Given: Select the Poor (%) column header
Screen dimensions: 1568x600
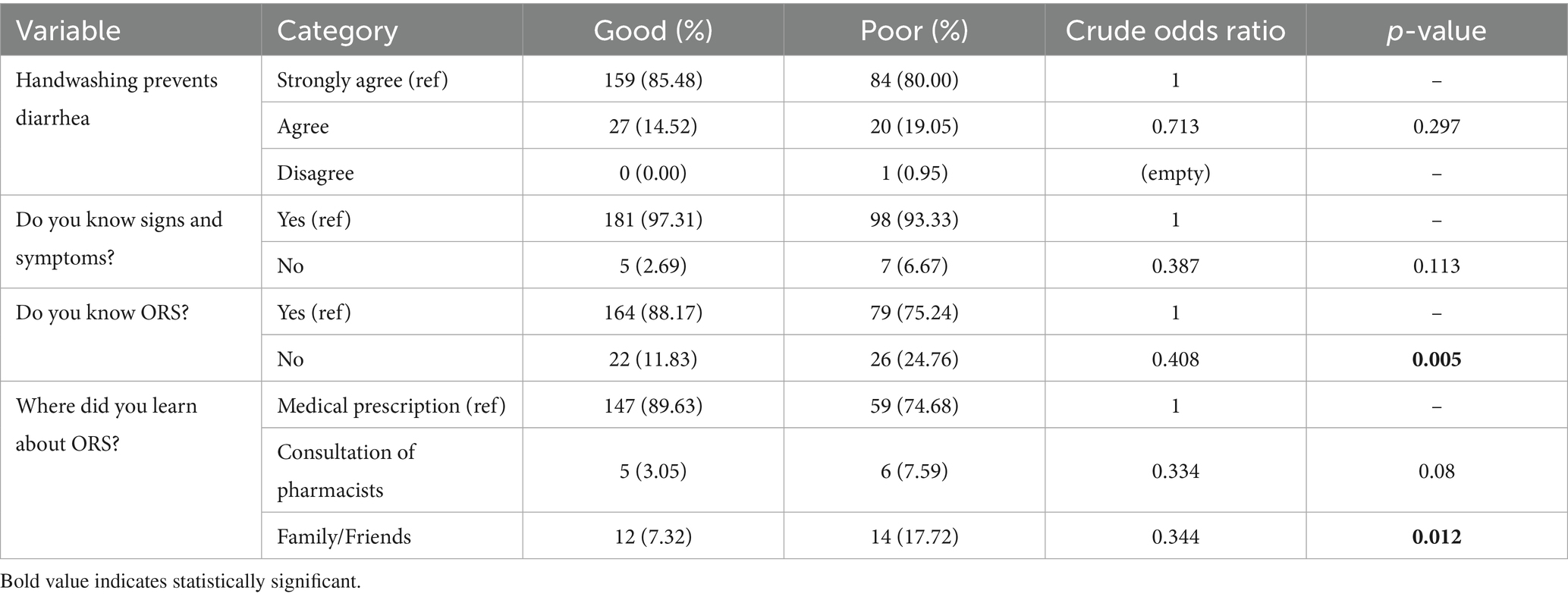Looking at the screenshot, I should click(x=913, y=30).
